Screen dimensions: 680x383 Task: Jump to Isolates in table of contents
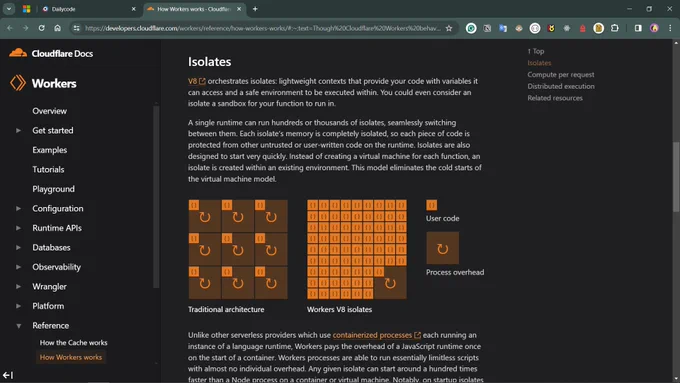click(x=539, y=63)
